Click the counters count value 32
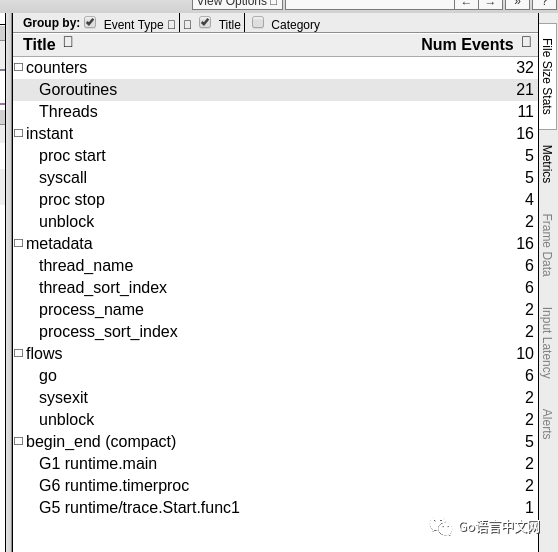 525,68
